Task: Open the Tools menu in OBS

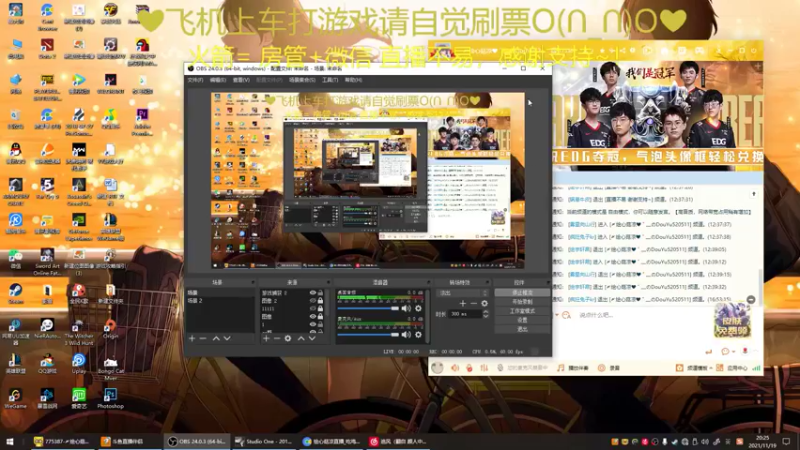Action: pos(330,80)
